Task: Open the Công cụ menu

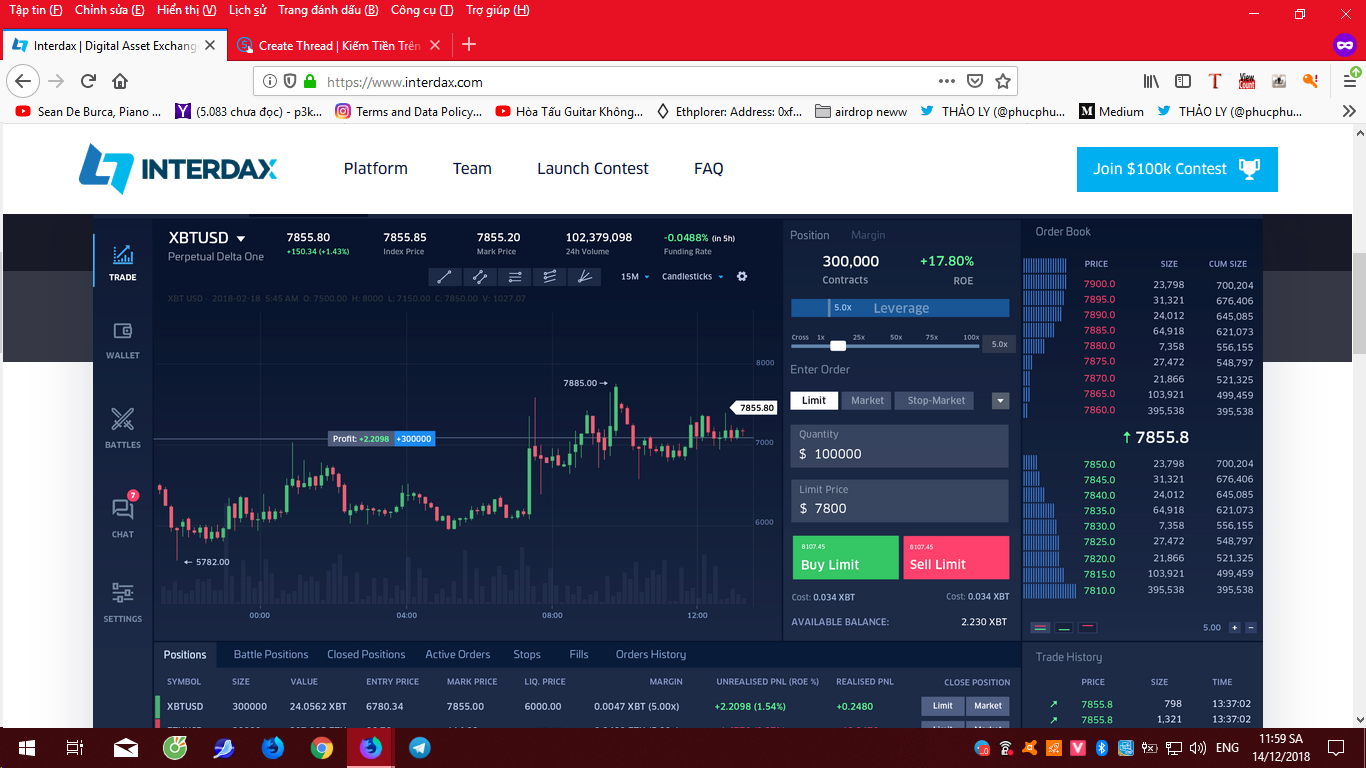Action: [422, 10]
